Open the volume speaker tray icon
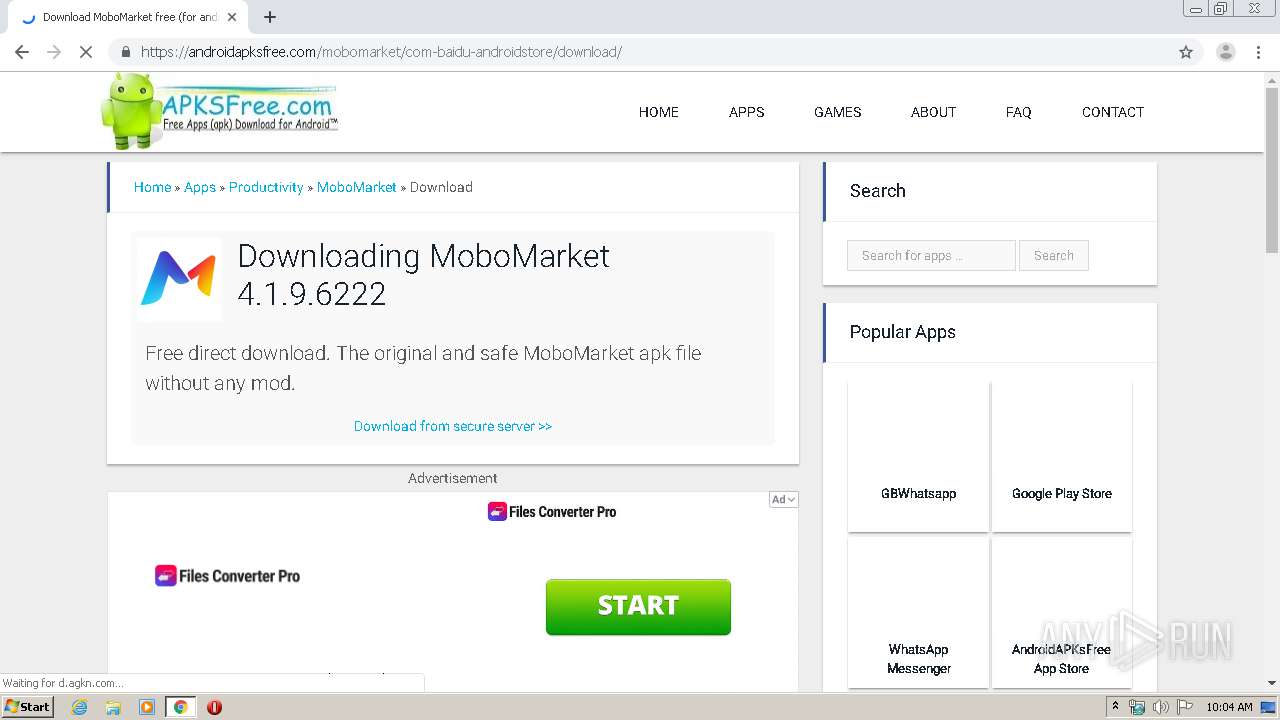The width and height of the screenshot is (1280, 720). pyautogui.click(x=1160, y=707)
